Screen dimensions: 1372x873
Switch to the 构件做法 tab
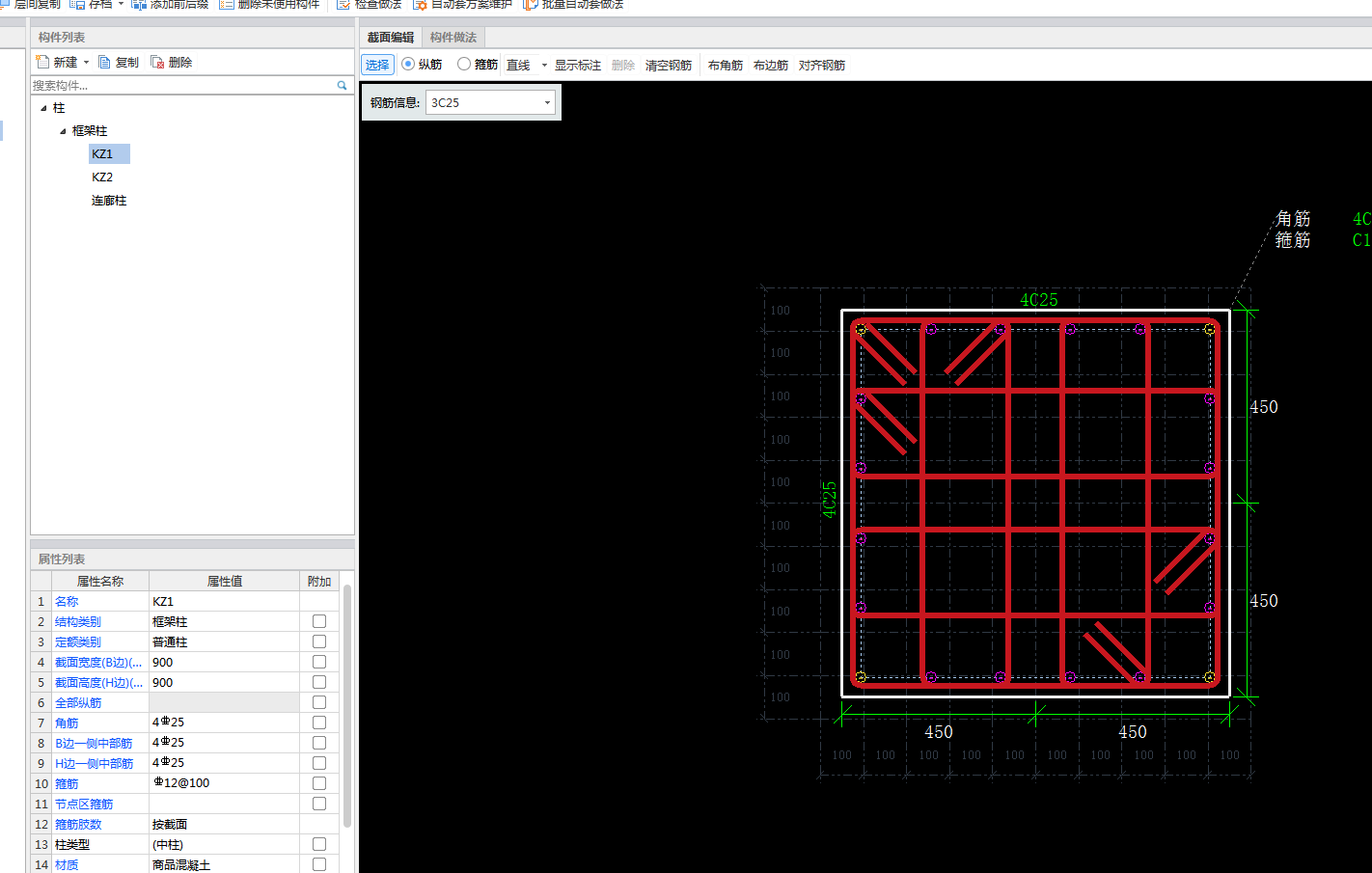point(453,37)
